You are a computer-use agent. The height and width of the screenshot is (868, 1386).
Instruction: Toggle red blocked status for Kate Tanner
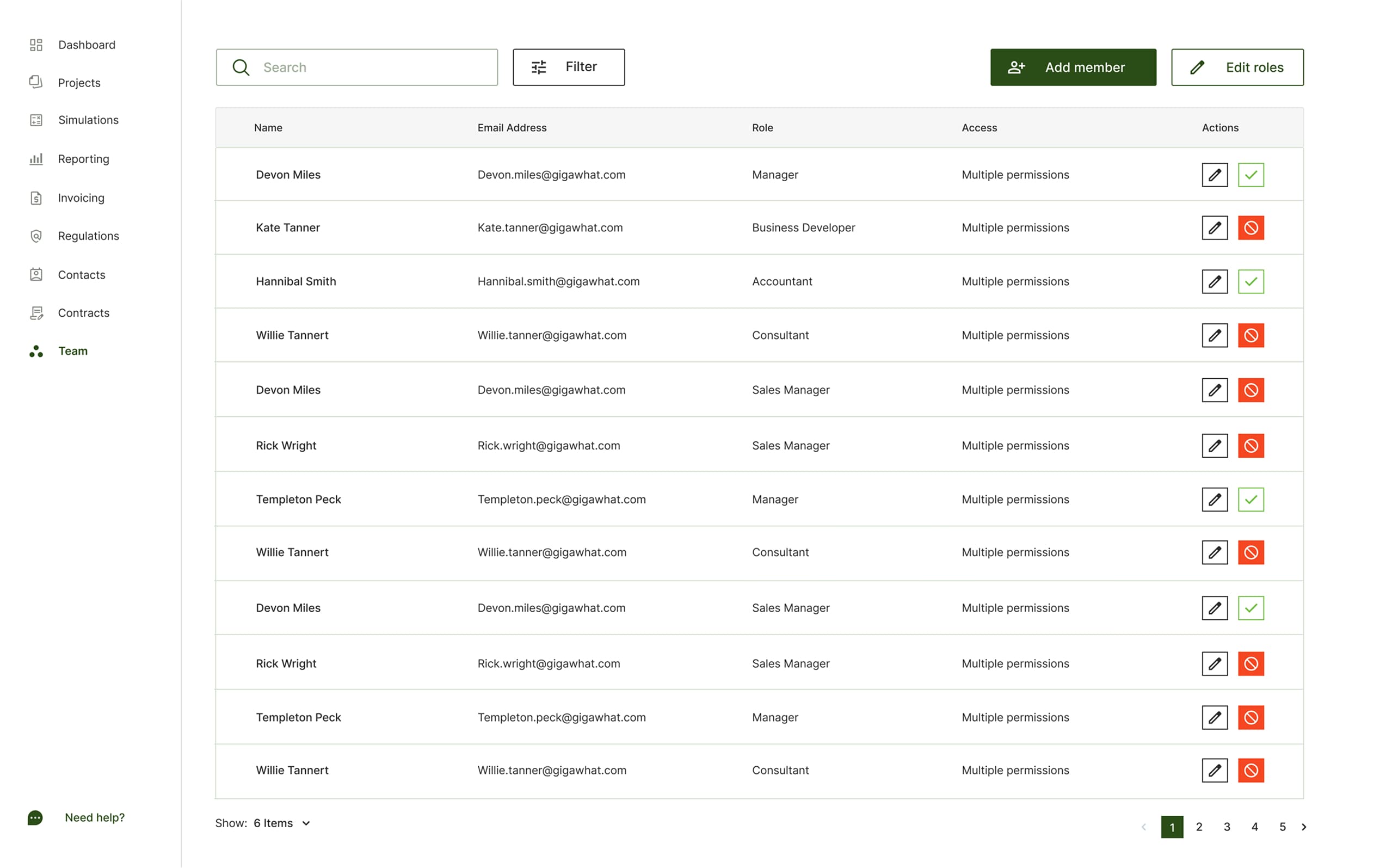1251,228
